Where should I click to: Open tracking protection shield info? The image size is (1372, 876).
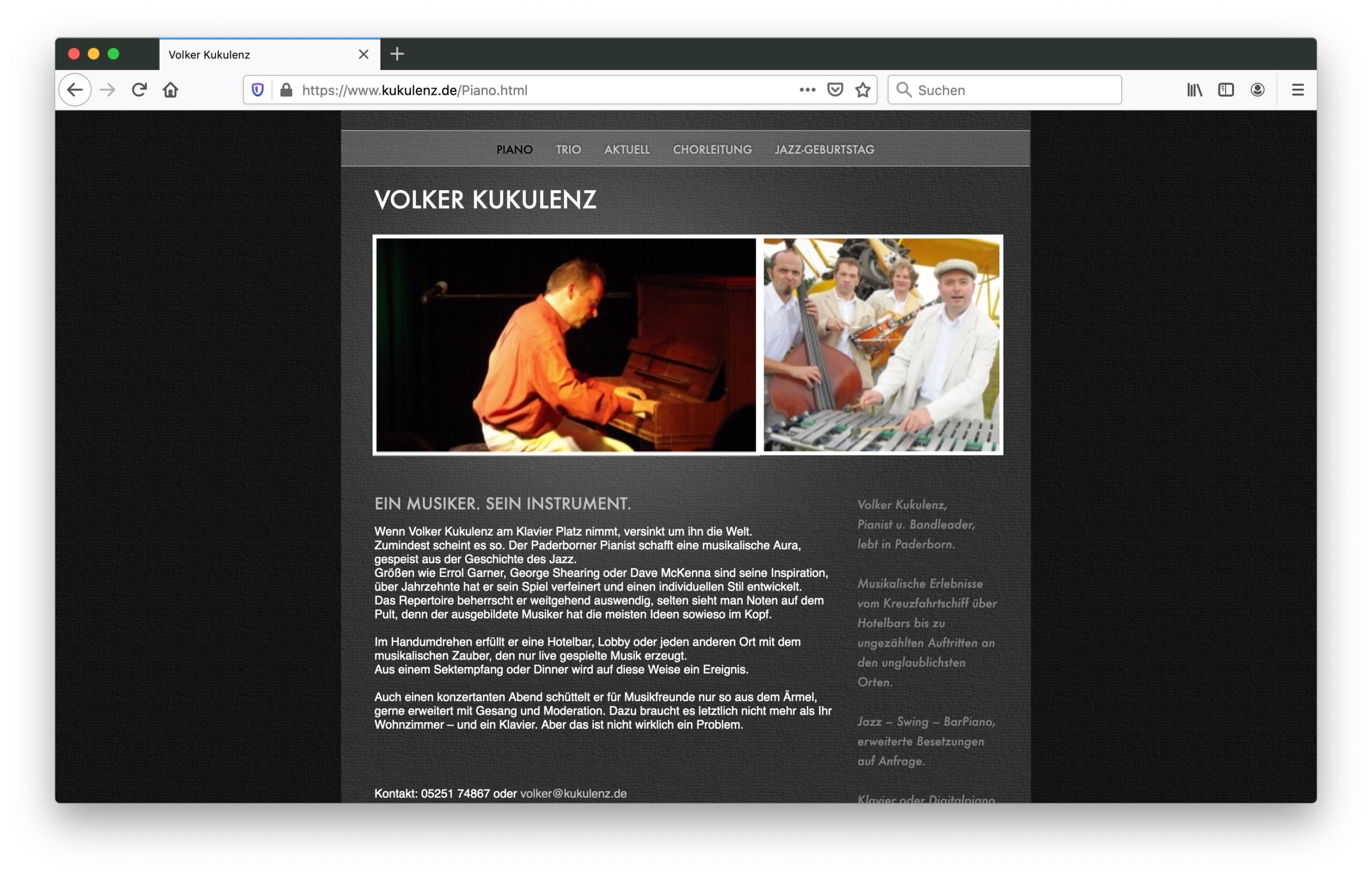(258, 90)
